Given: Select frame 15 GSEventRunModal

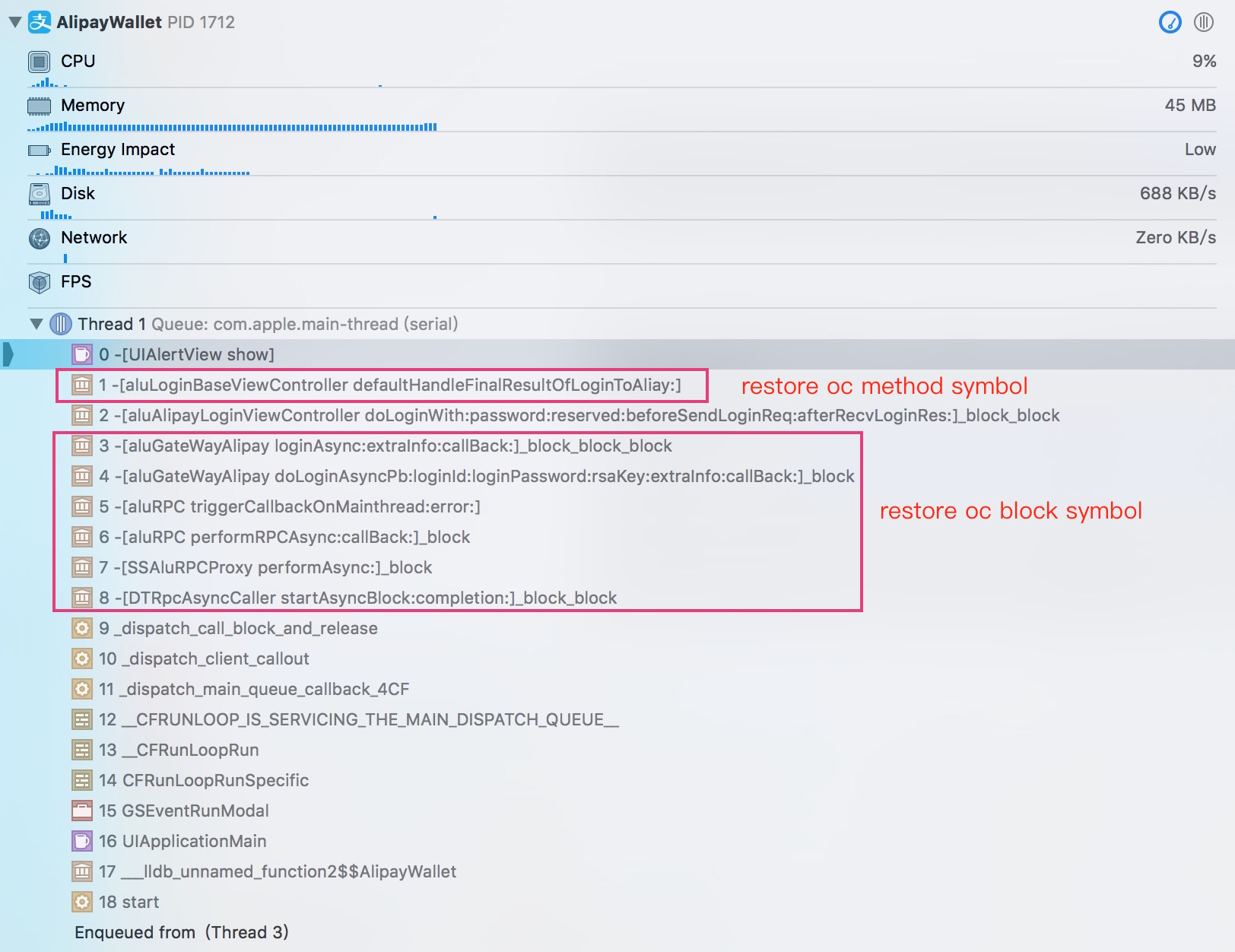Looking at the screenshot, I should tap(617, 811).
